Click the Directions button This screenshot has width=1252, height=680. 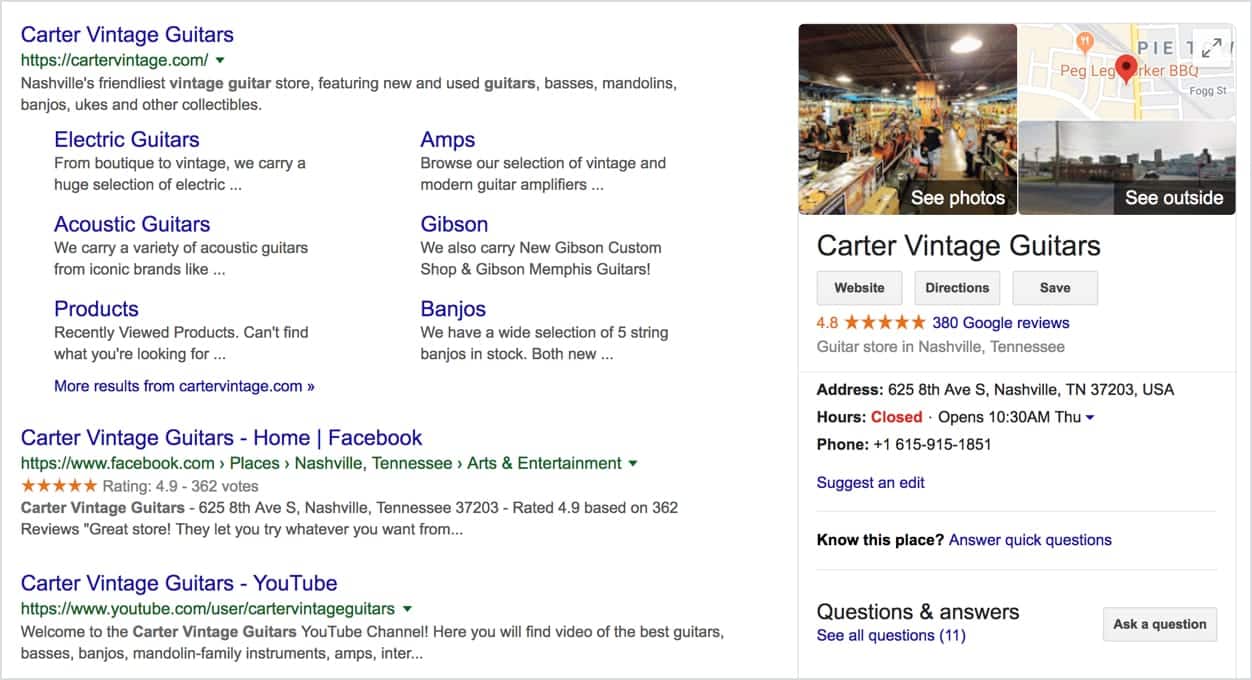click(x=957, y=288)
